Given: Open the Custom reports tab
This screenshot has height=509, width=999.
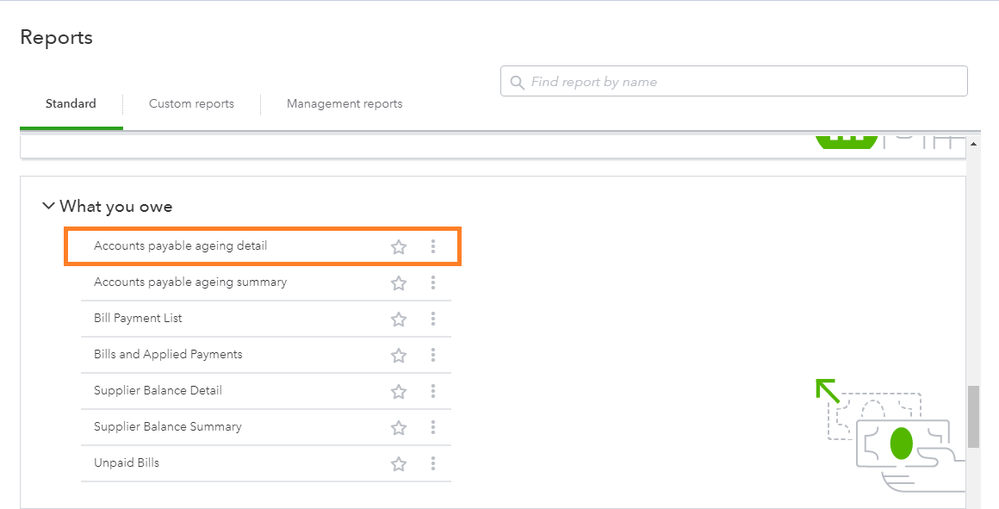Looking at the screenshot, I should click(191, 103).
